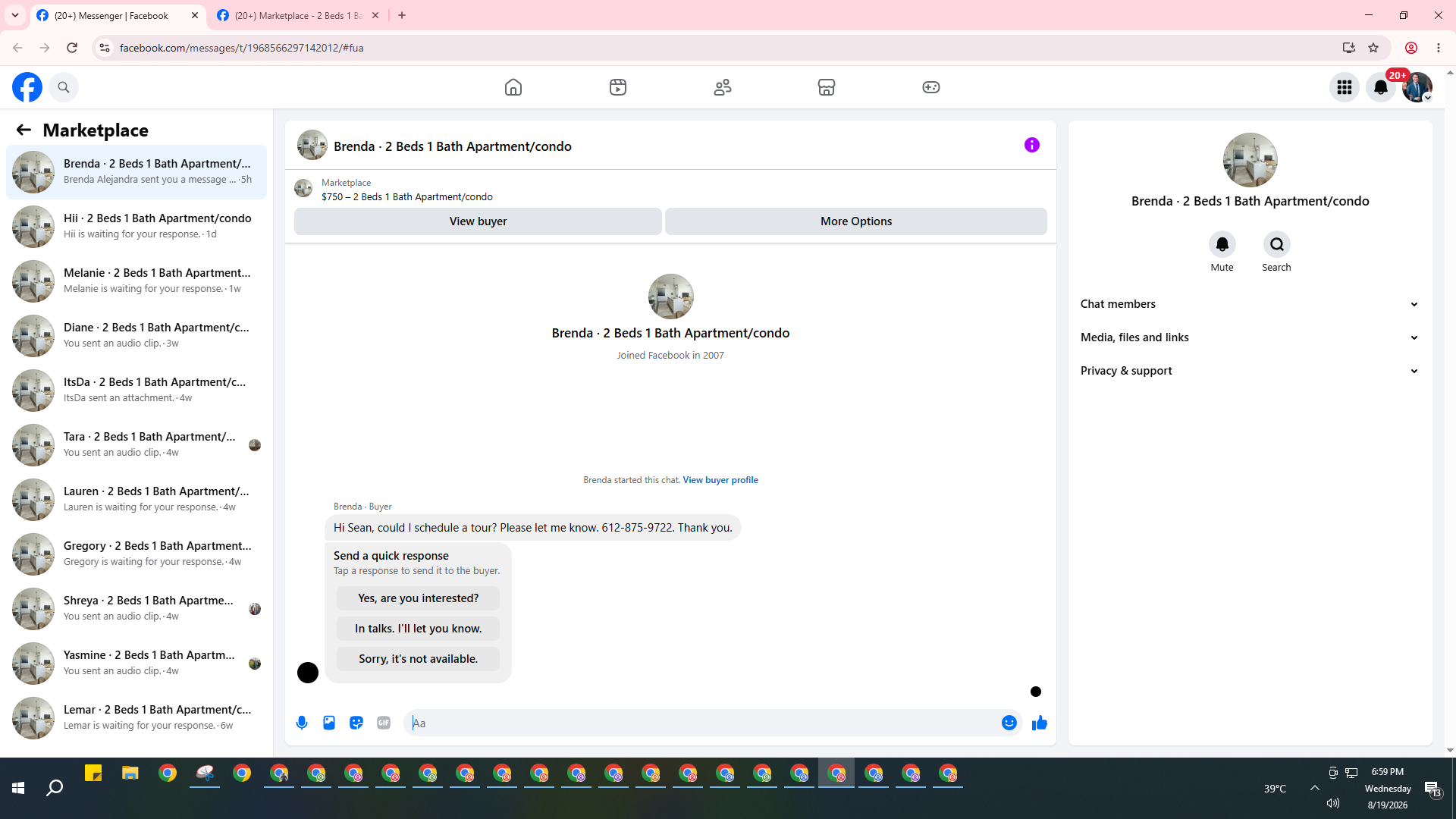Open Diane's conversation
This screenshot has height=819, width=1456.
[136, 336]
